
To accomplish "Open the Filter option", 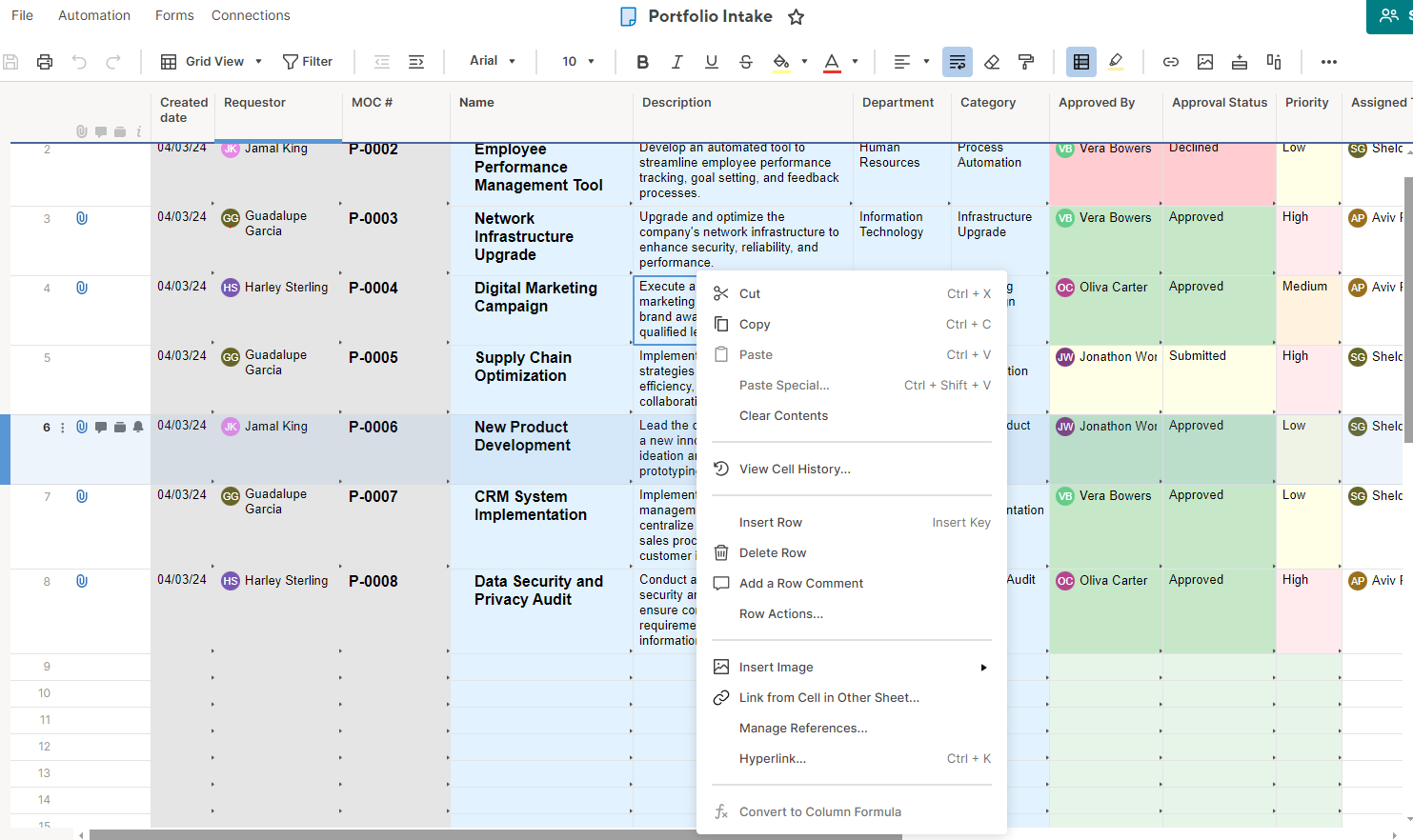I will (x=307, y=62).
